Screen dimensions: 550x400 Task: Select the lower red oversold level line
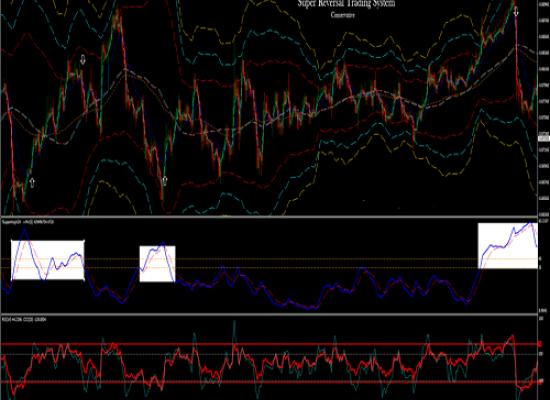(269, 382)
